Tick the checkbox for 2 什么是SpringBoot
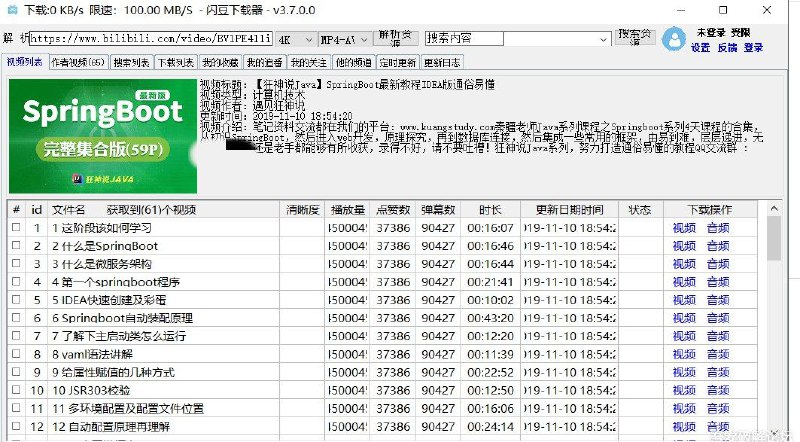The height and width of the screenshot is (442, 800). pos(16,245)
